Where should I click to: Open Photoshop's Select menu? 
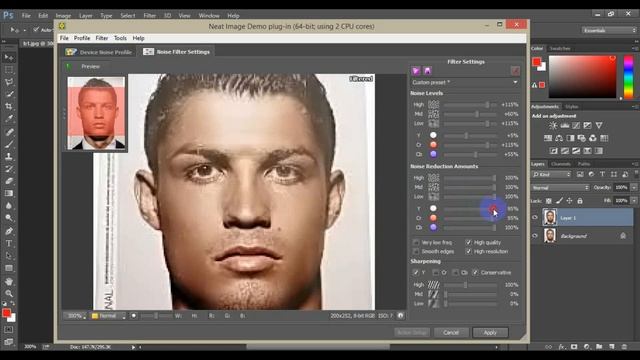point(128,16)
